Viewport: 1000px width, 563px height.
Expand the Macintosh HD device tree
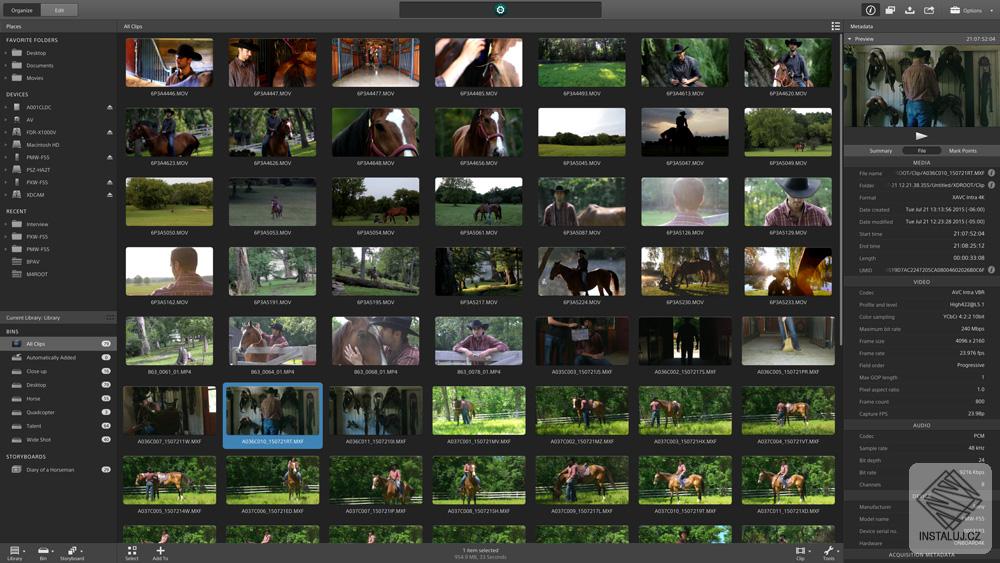point(6,145)
